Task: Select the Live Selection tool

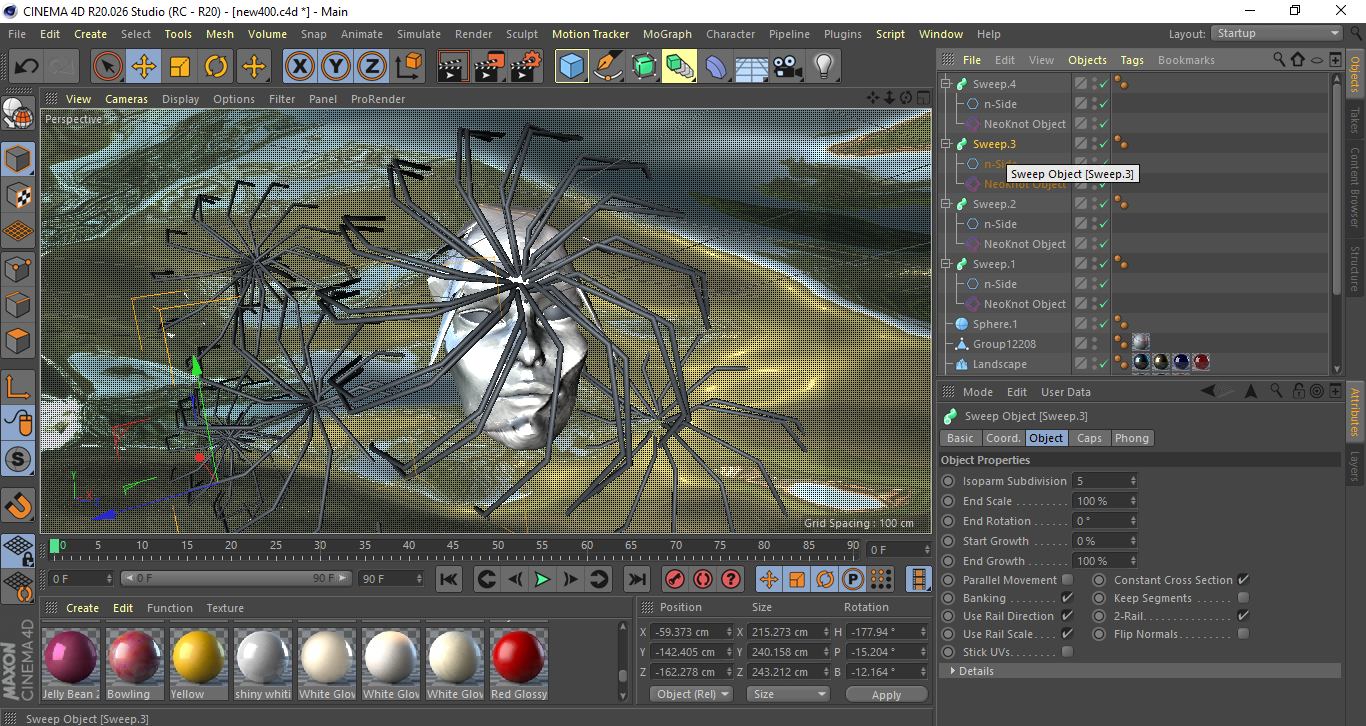Action: pyautogui.click(x=108, y=67)
